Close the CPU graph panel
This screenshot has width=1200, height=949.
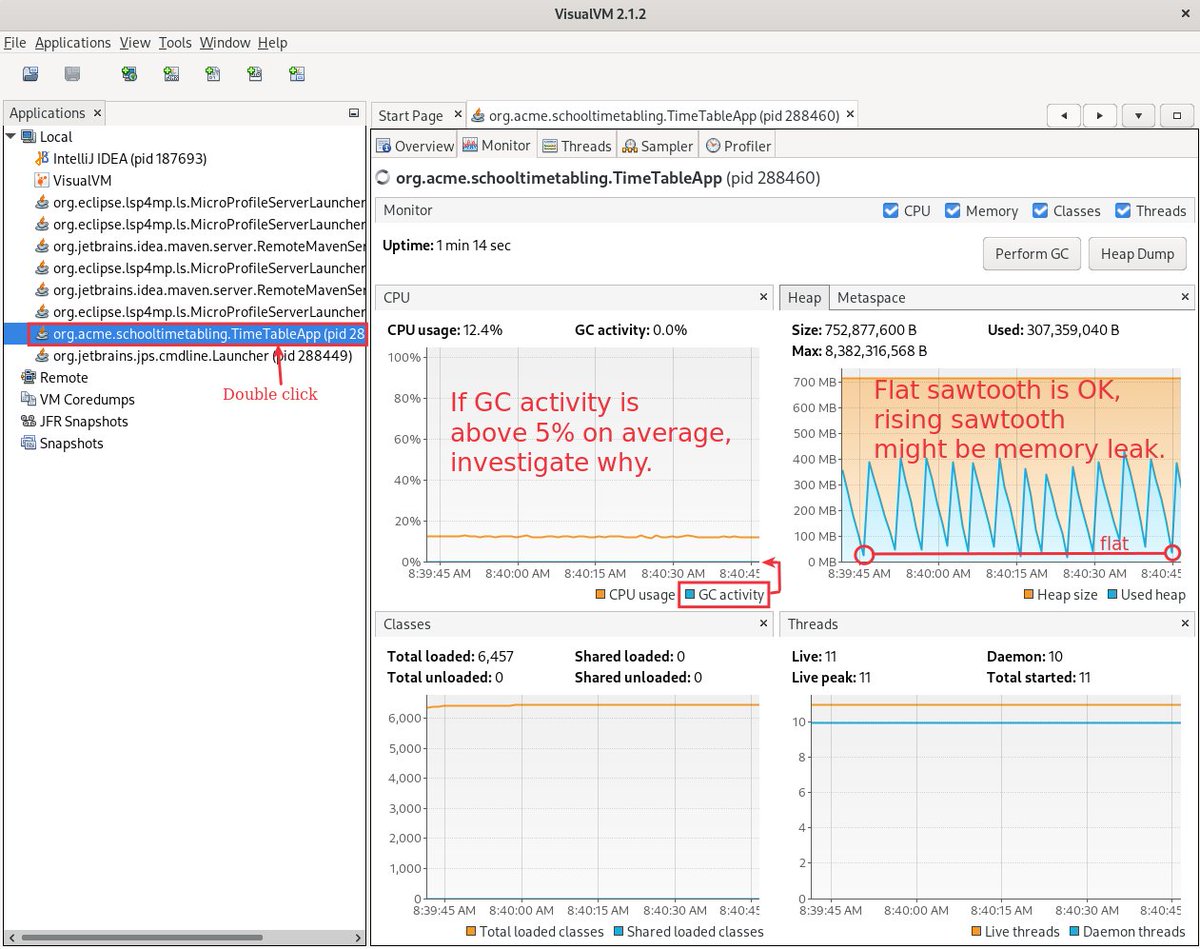coord(764,297)
